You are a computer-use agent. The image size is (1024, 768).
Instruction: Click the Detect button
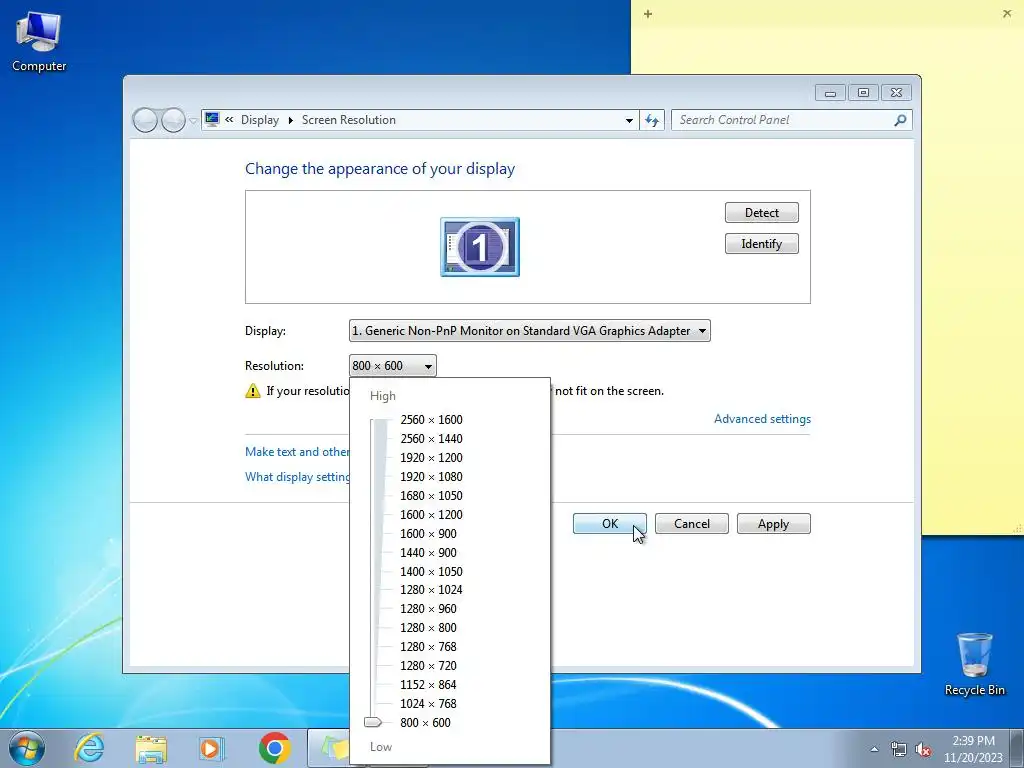coord(761,212)
